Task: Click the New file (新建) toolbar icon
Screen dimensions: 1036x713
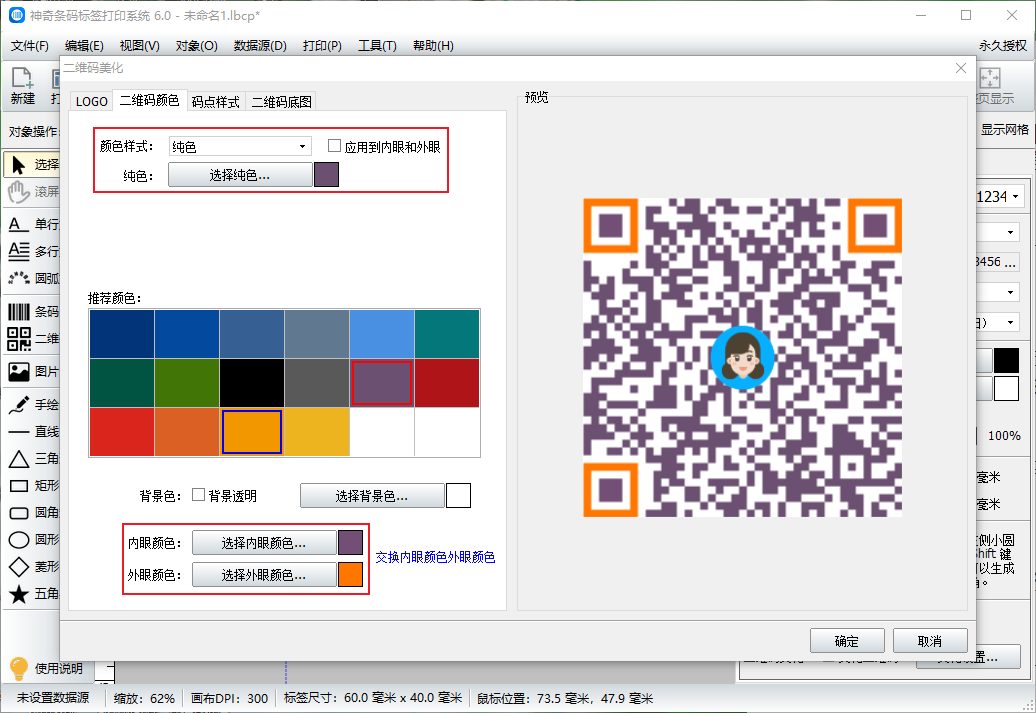Action: point(22,84)
